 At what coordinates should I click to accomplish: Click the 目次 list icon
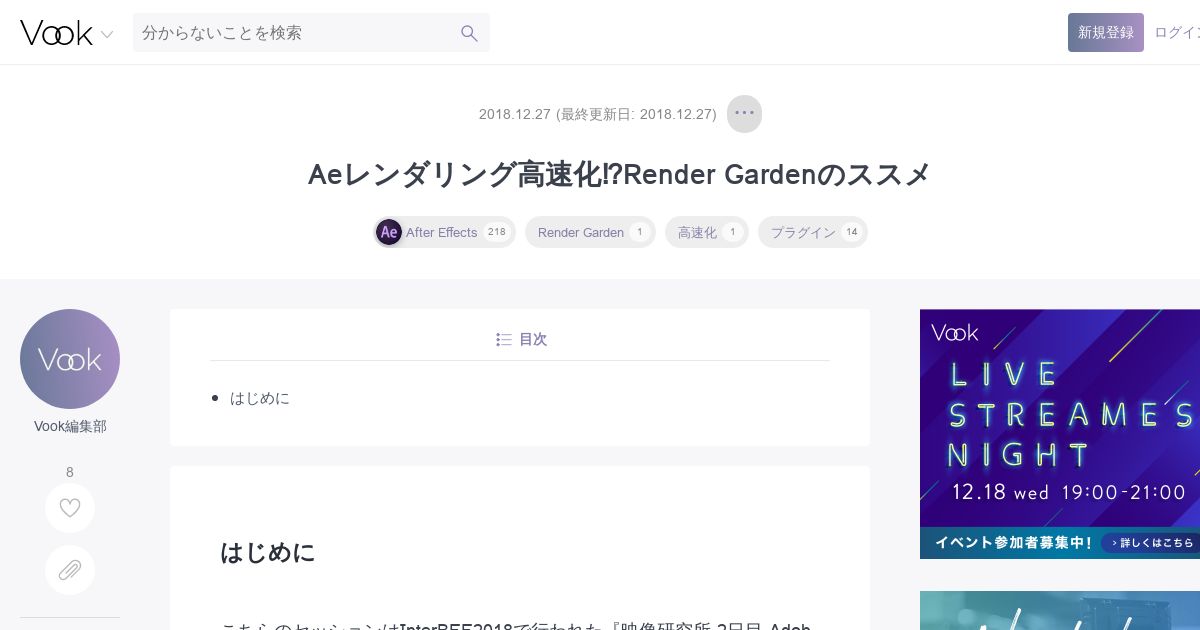tap(504, 340)
